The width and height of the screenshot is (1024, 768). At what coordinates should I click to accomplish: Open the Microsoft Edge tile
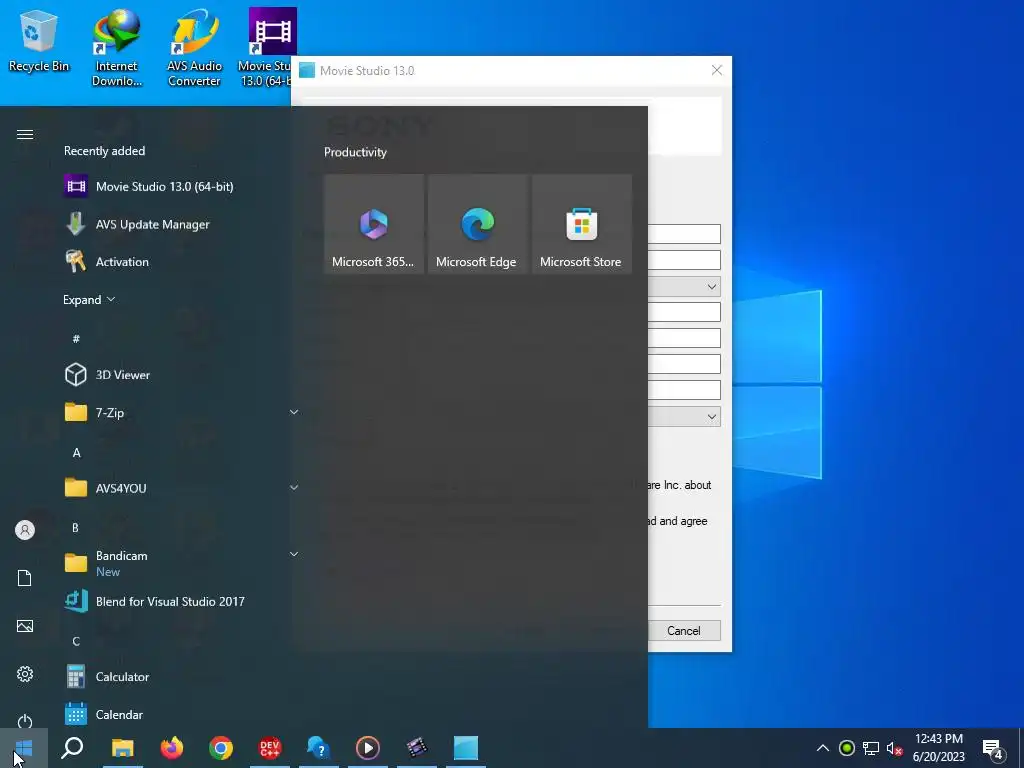(477, 224)
